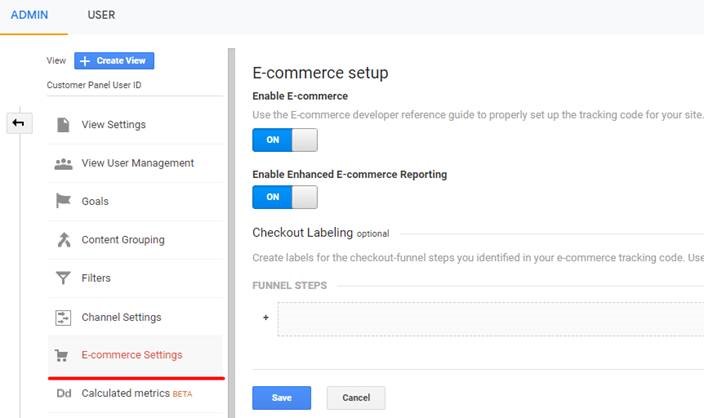Select the ADMIN tab
The height and width of the screenshot is (418, 704).
(29, 15)
